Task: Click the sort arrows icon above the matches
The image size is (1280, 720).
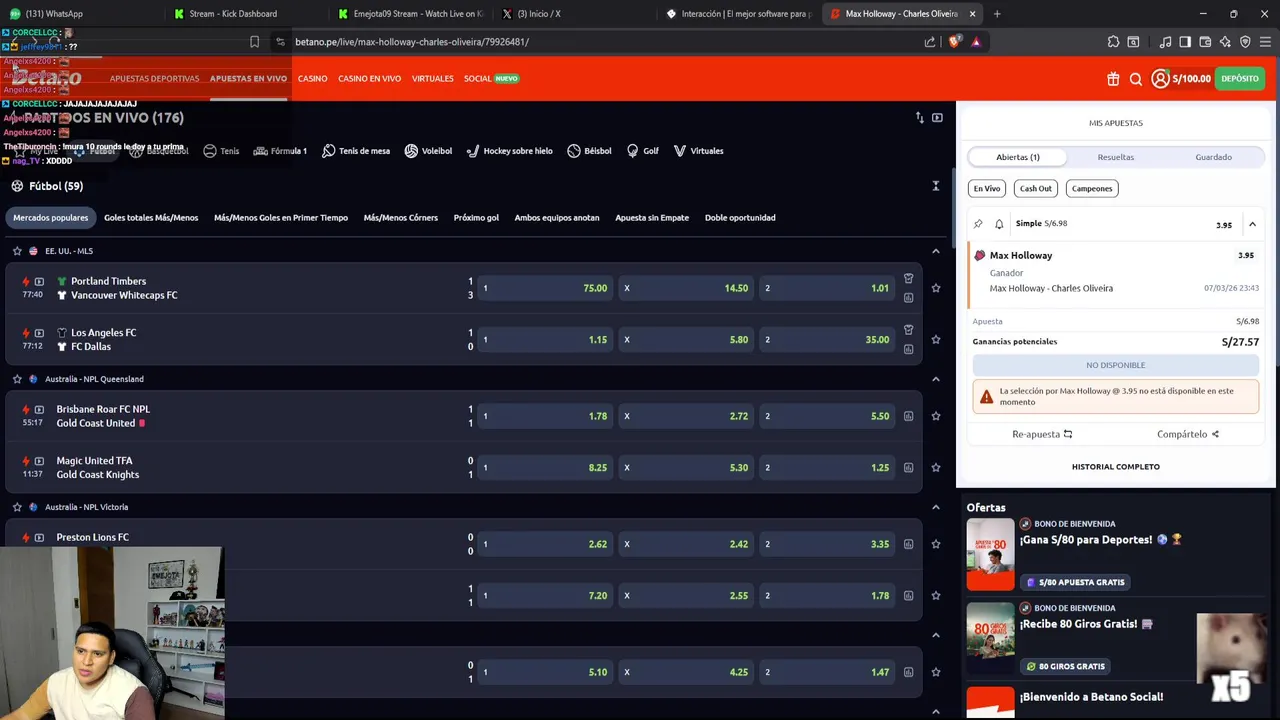Action: 919,118
